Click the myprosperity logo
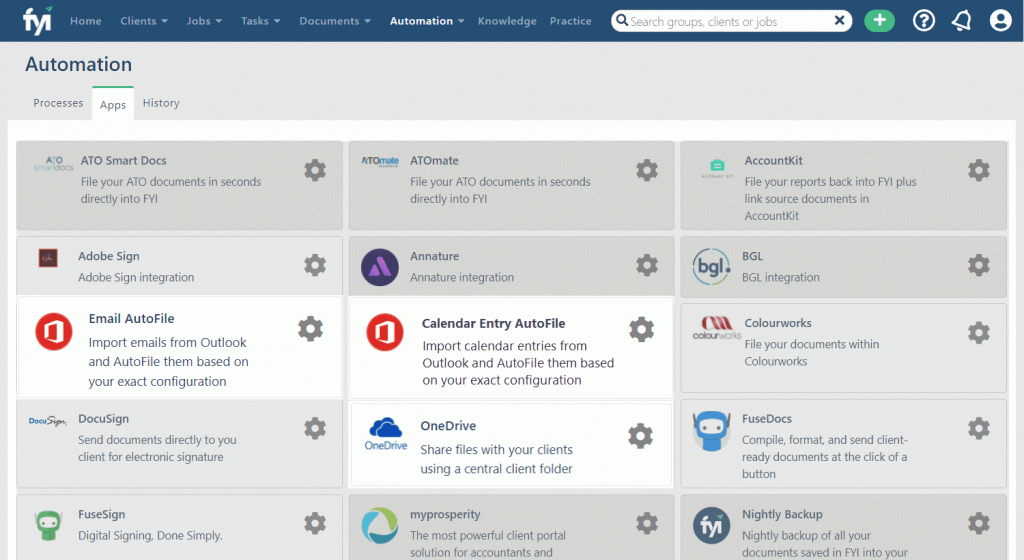Viewport: 1024px width, 560px height. 379,525
